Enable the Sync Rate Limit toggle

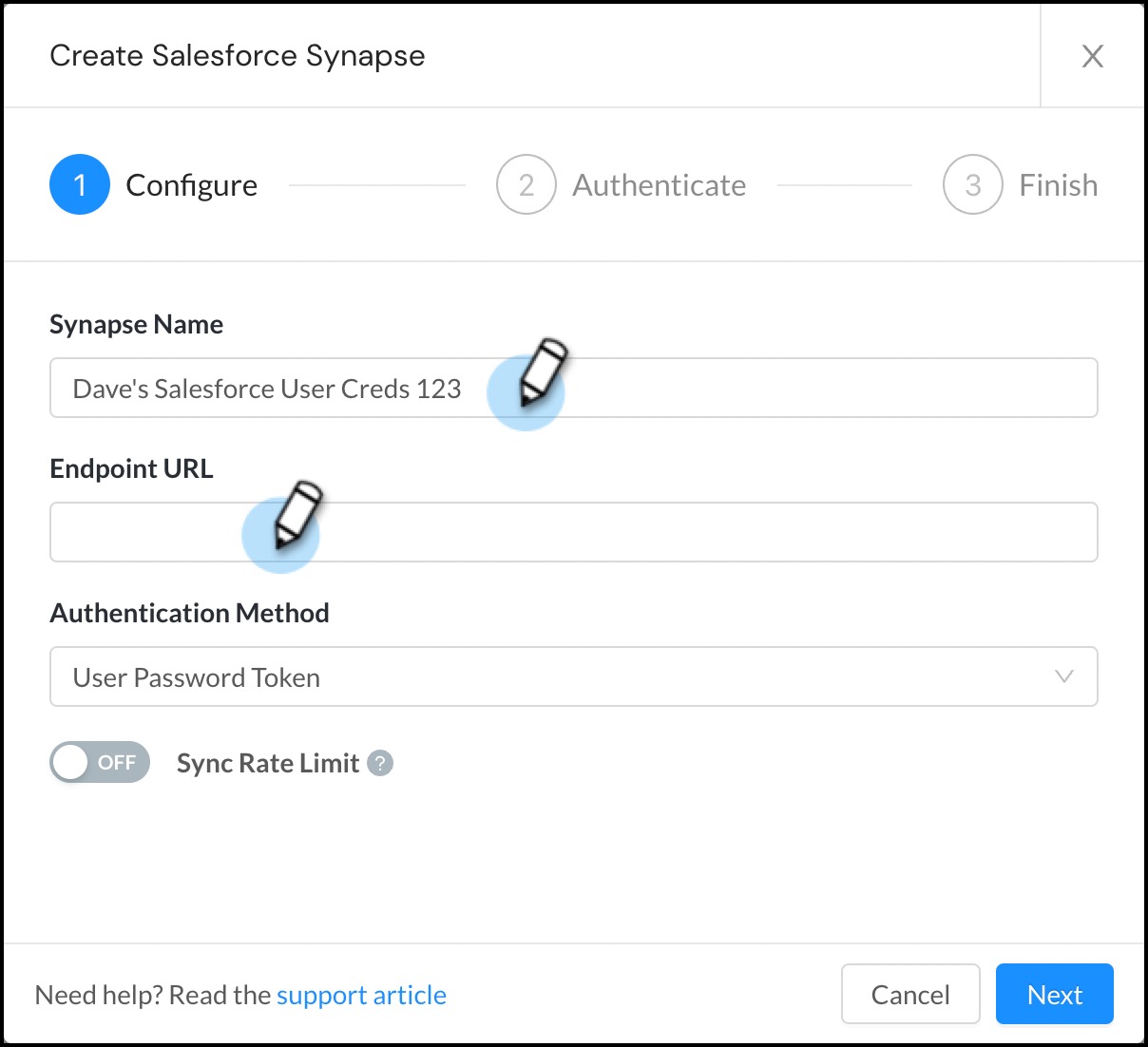pos(99,762)
